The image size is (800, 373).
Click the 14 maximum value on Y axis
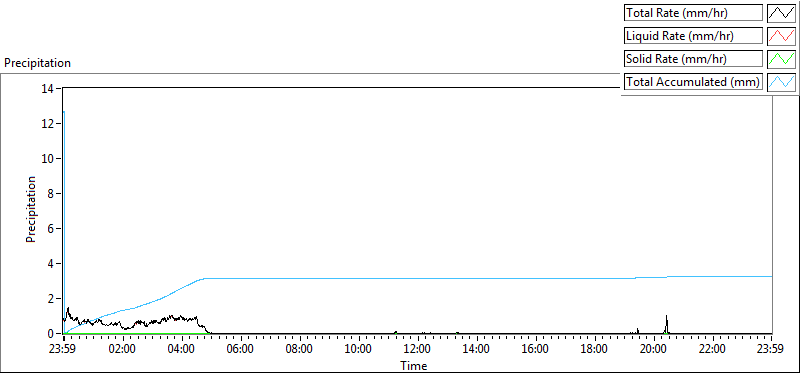49,88
